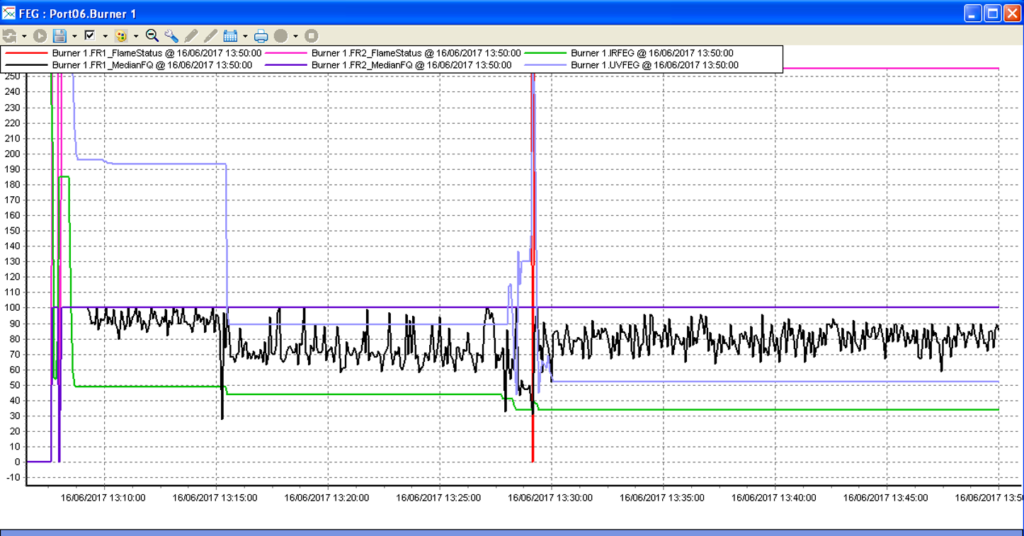Click the color palette icon
The image size is (1024, 536).
pos(121,36)
